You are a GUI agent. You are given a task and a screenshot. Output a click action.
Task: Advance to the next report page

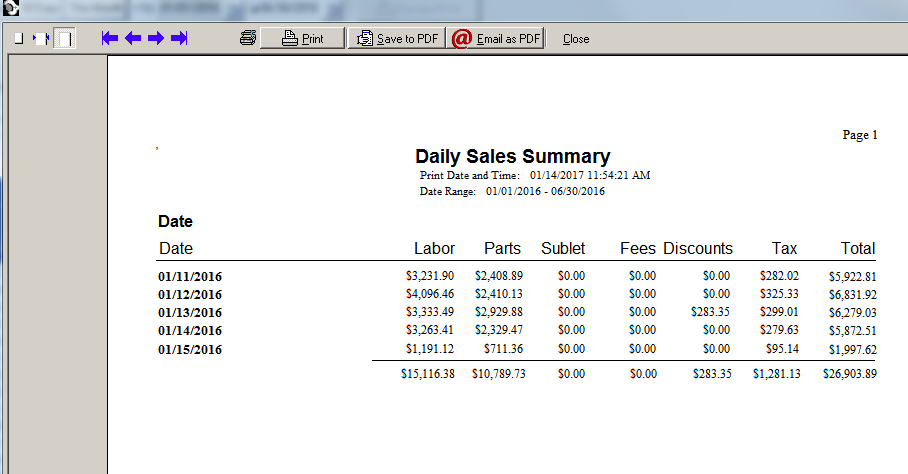(156, 38)
